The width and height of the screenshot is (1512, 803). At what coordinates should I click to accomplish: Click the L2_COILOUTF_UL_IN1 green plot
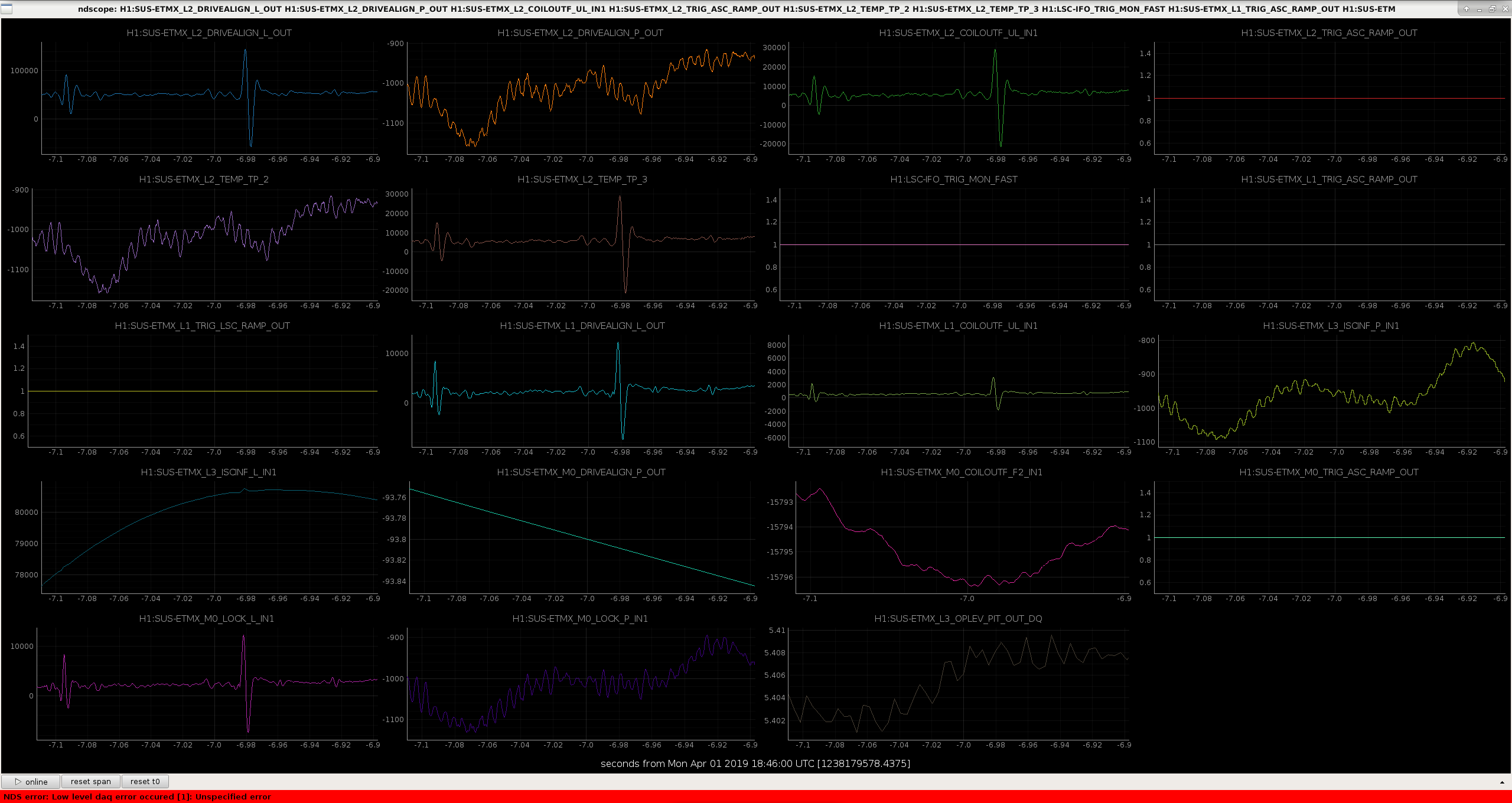[959, 98]
